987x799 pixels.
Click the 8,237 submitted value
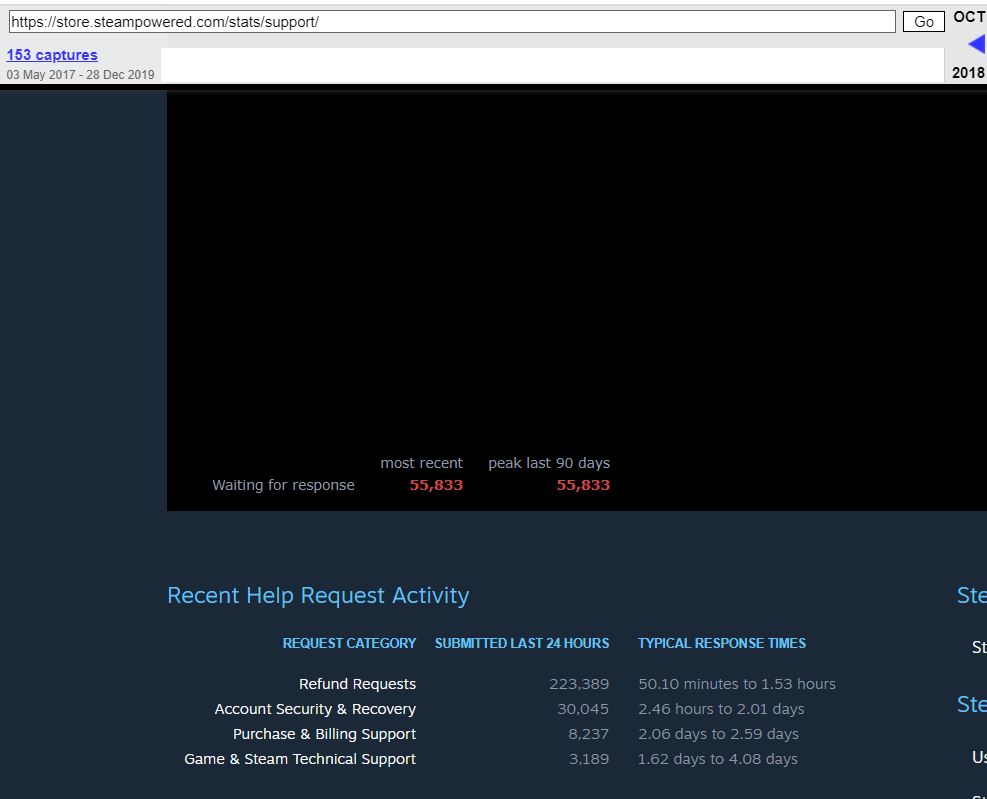click(589, 734)
